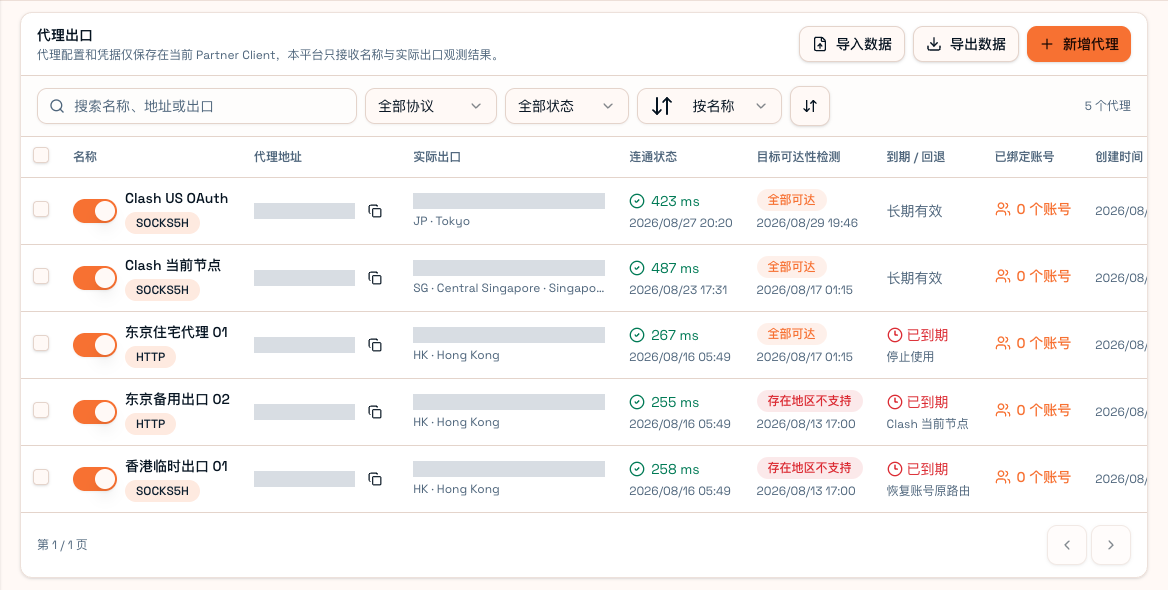This screenshot has width=1168, height=590.
Task: Turn off the 东京住宅代理 01 switch
Action: (x=95, y=345)
